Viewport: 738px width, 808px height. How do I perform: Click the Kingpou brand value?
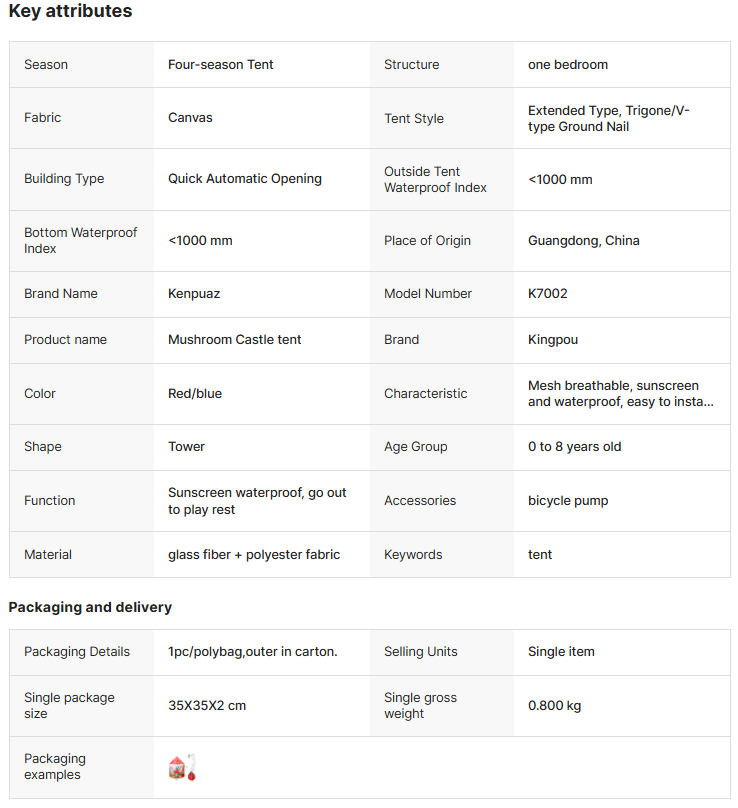coord(553,340)
